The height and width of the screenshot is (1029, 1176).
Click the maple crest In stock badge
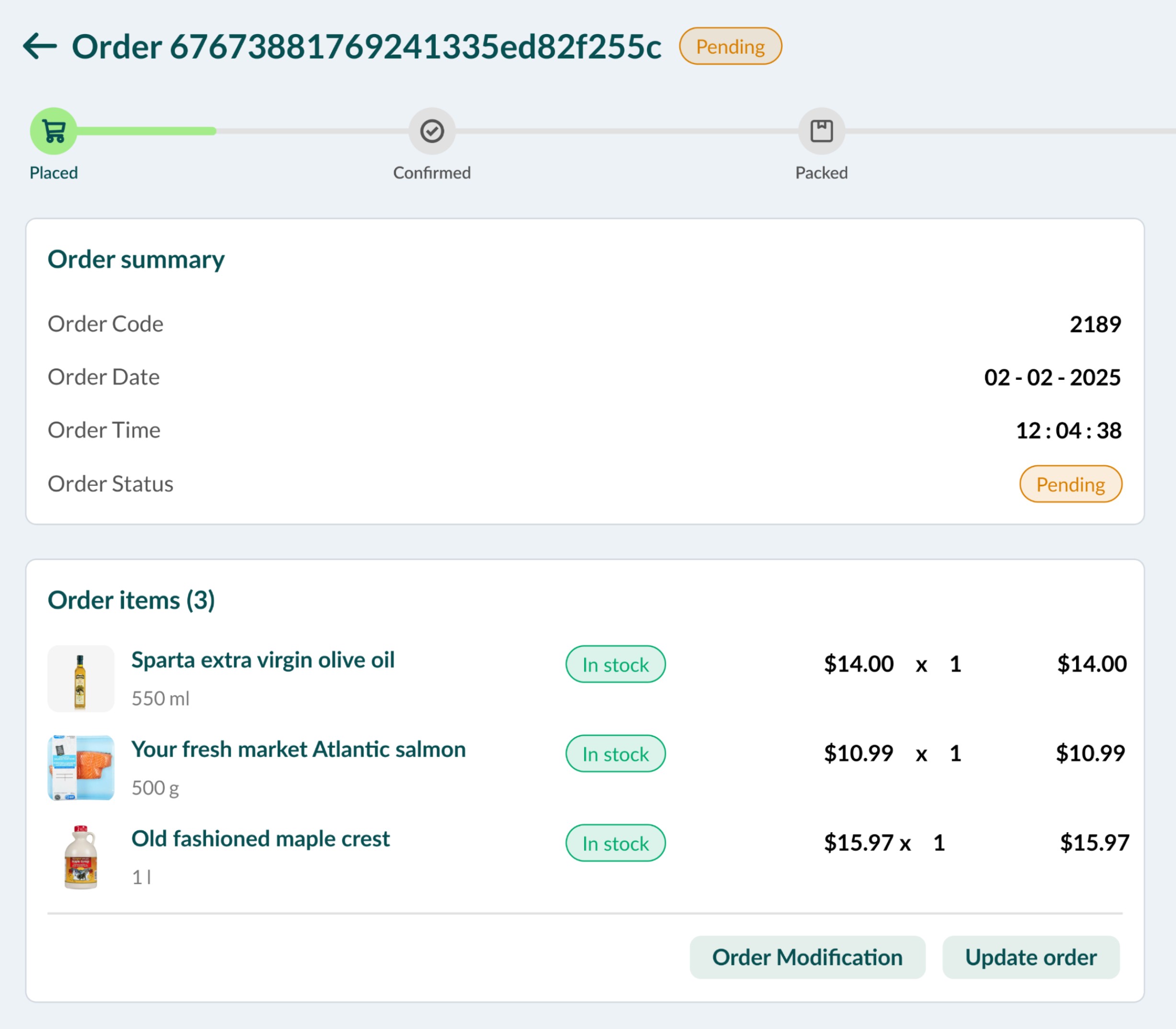coord(615,843)
